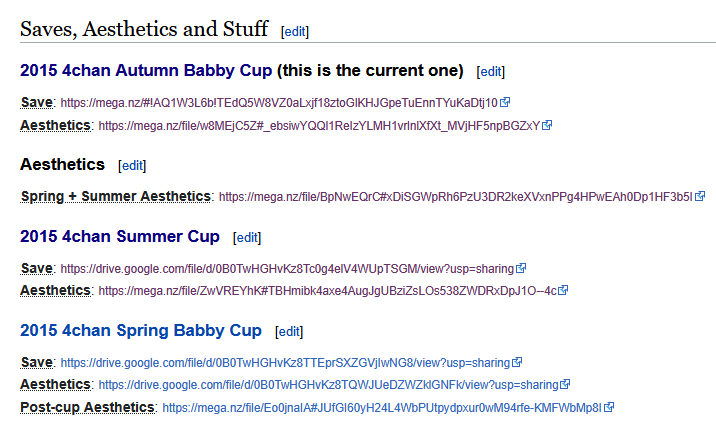Click external-link icon after Summer Cup Save URL

(521, 268)
